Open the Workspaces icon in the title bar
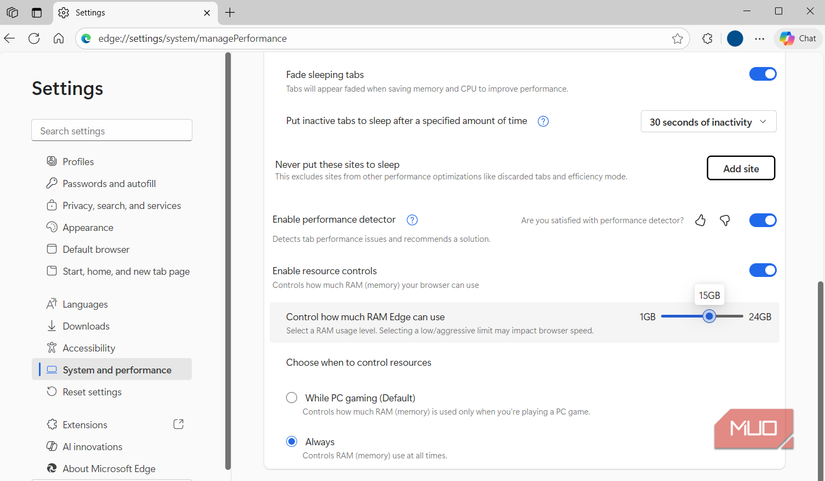This screenshot has height=481, width=825. [x=12, y=12]
